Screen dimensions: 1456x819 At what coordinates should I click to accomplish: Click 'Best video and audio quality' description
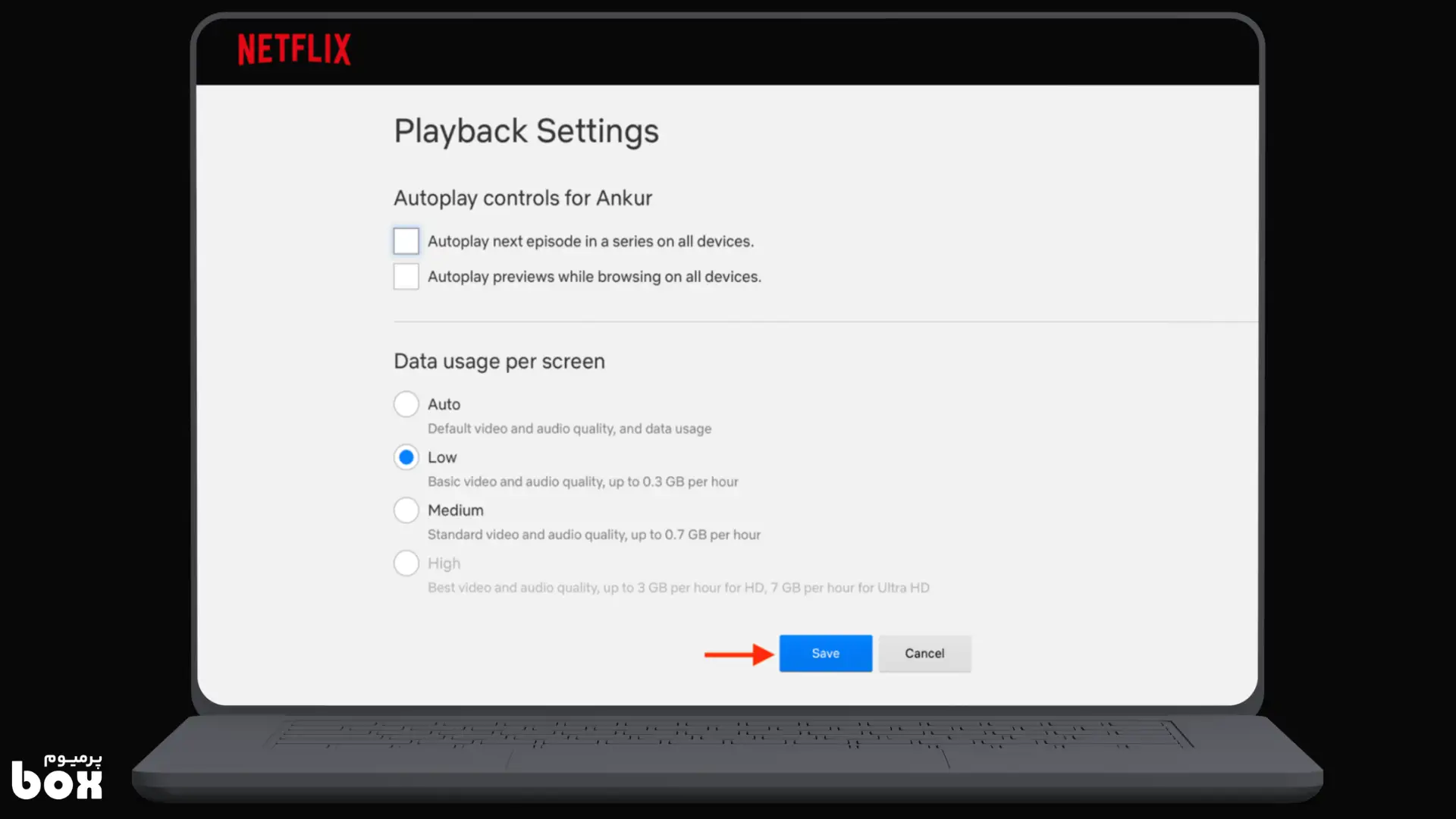coord(679,588)
